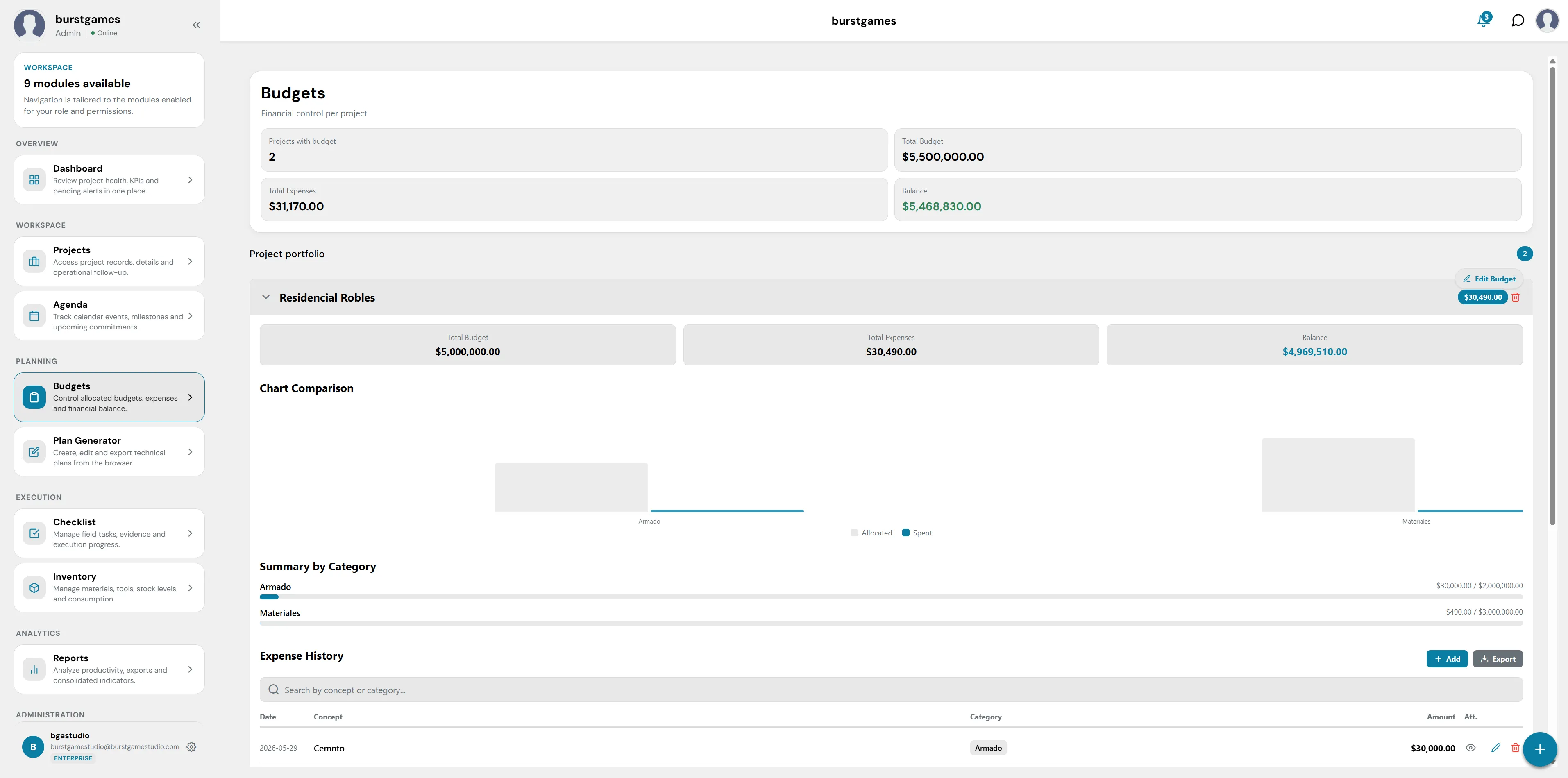Delete the Cemnto expense row
Image resolution: width=1568 pixels, height=778 pixels.
pos(1516,748)
